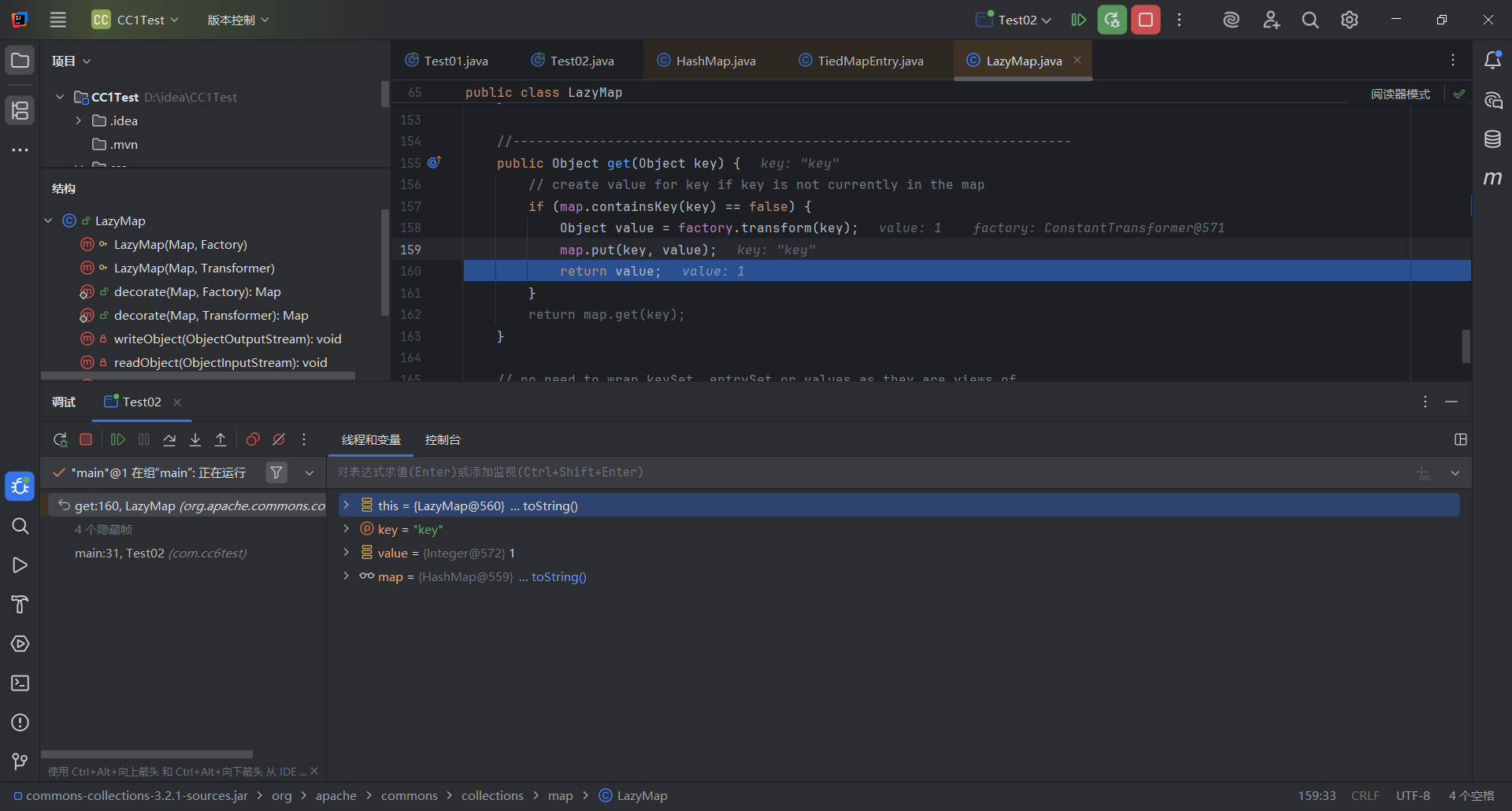Toggle Mute Breakpoints icon
Viewport: 1512px width, 811px height.
click(279, 439)
